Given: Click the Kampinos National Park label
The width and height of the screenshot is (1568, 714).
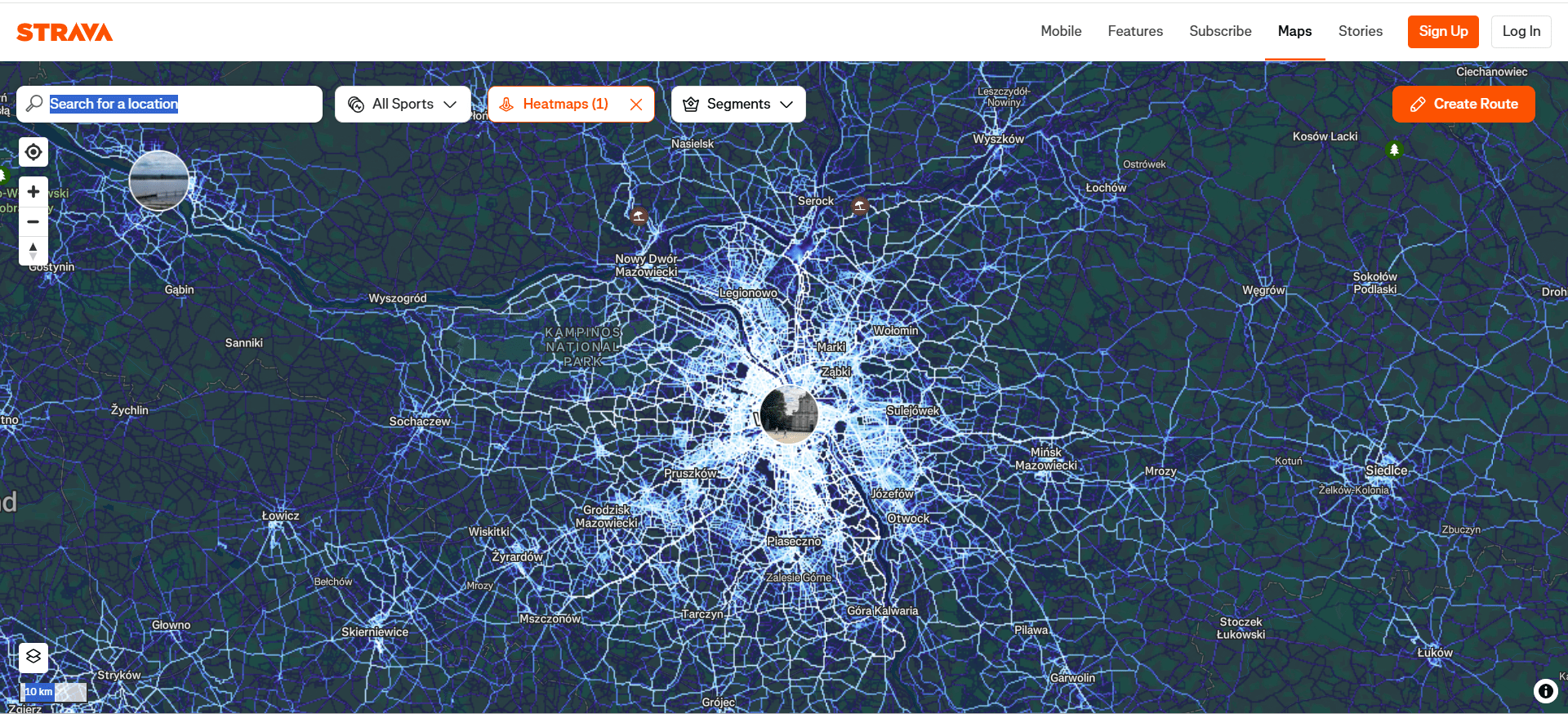Looking at the screenshot, I should coord(583,346).
